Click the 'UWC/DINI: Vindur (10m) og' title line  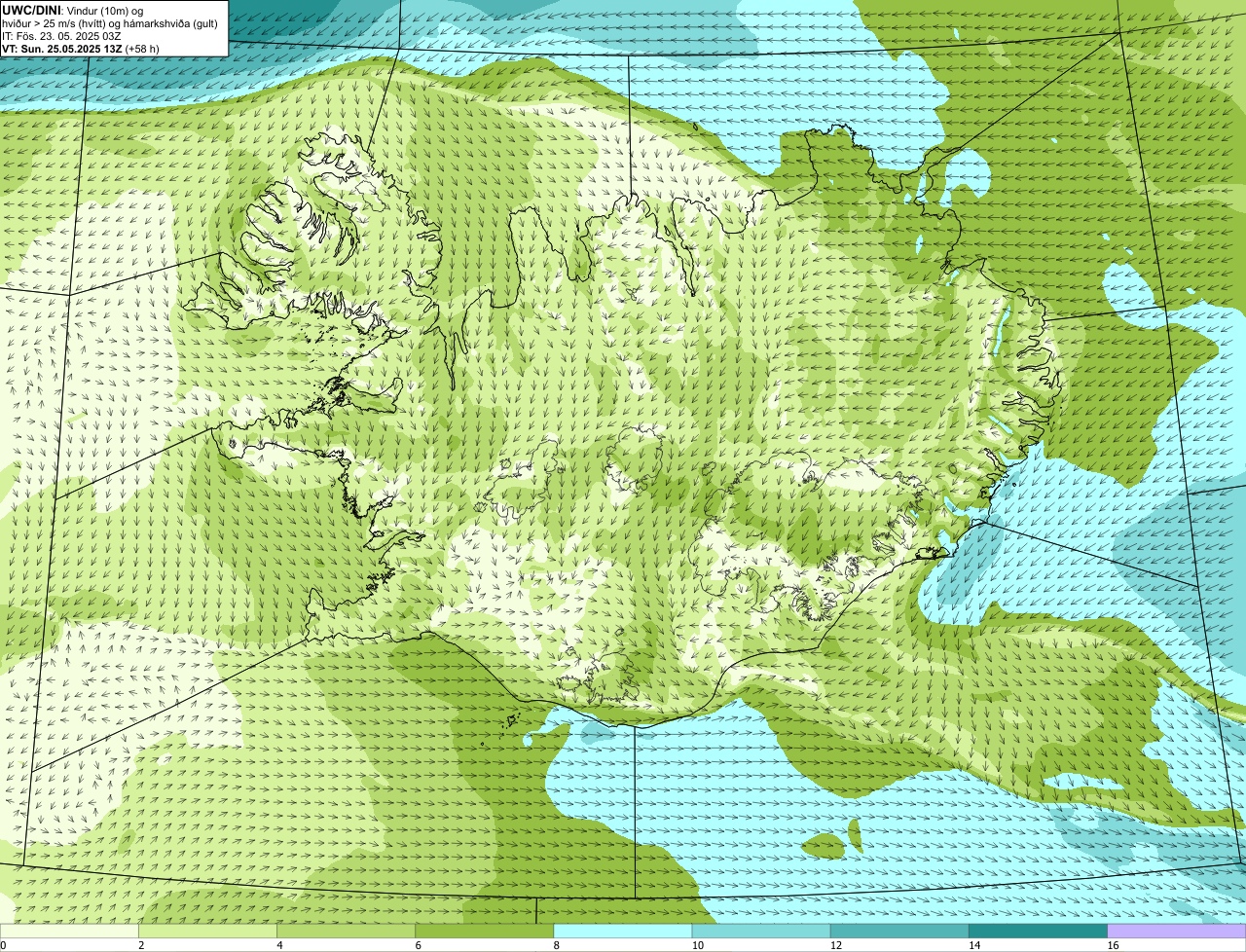click(73, 10)
